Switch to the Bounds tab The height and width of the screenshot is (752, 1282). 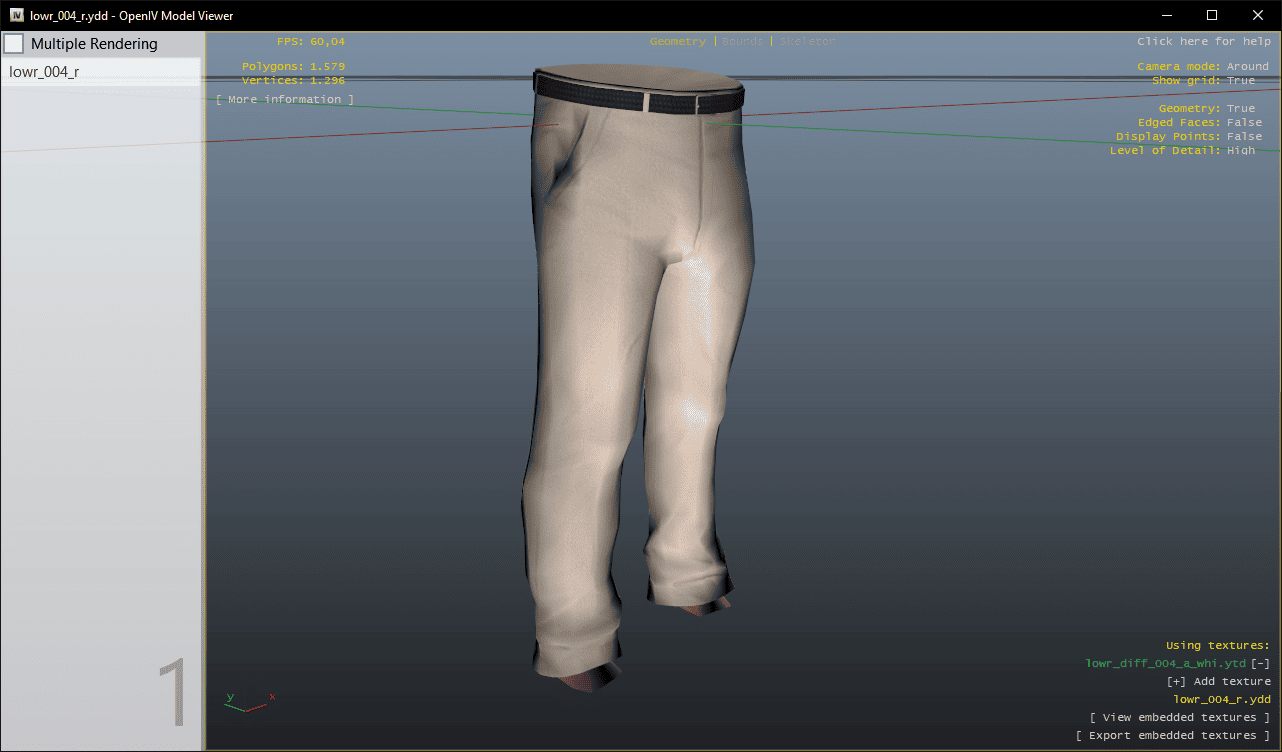click(x=742, y=42)
